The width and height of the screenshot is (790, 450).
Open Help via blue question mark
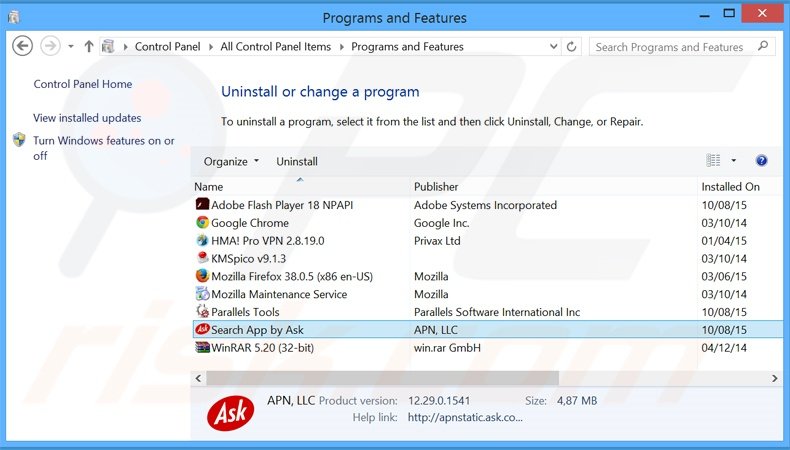click(761, 160)
